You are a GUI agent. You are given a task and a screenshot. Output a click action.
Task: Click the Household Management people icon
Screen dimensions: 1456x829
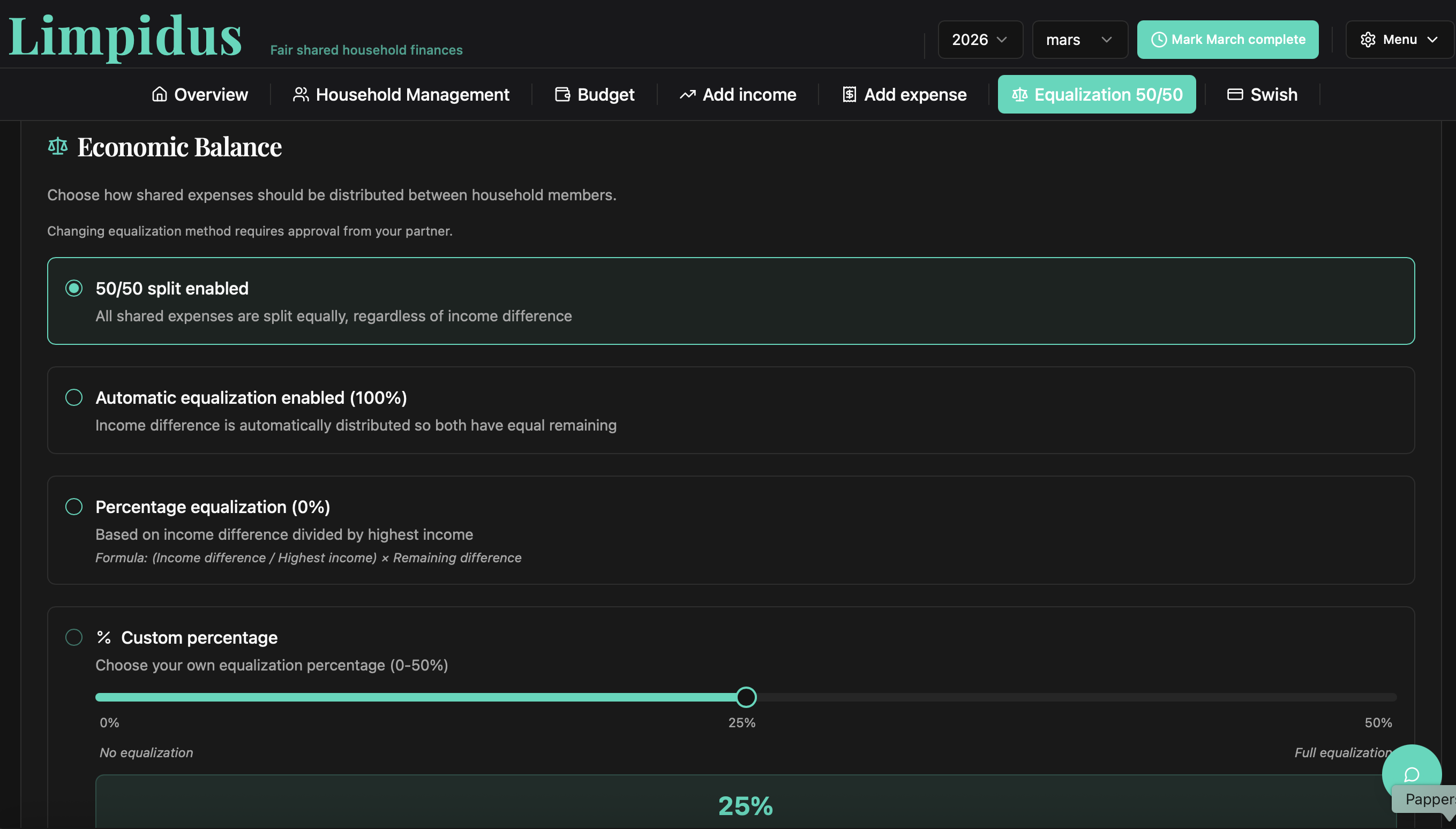301,94
